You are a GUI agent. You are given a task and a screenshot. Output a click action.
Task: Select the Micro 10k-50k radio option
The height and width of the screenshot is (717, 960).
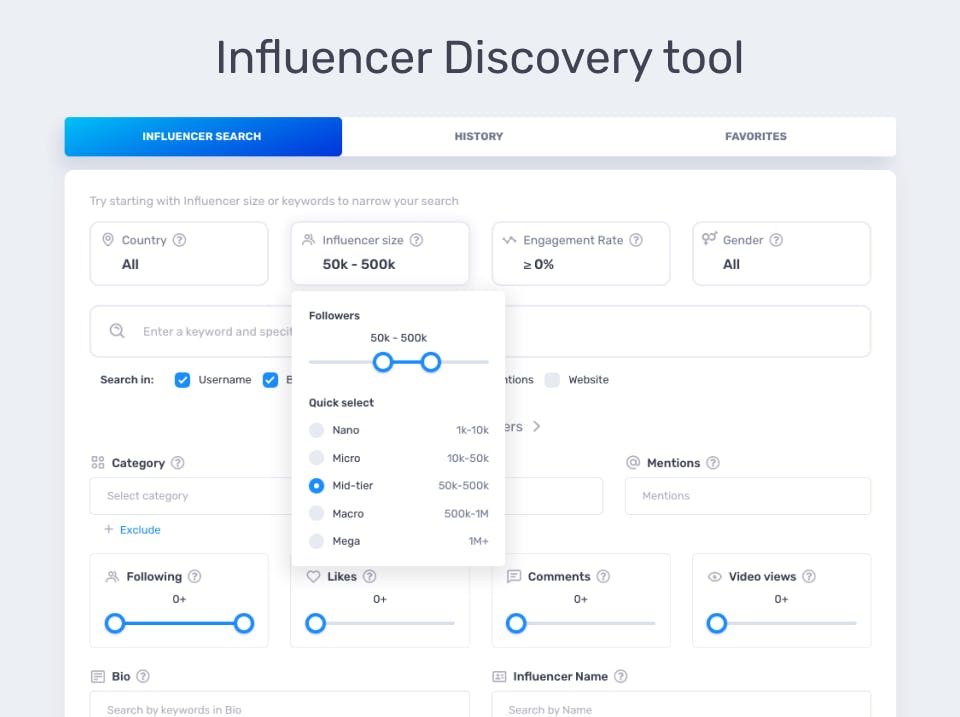[317, 457]
